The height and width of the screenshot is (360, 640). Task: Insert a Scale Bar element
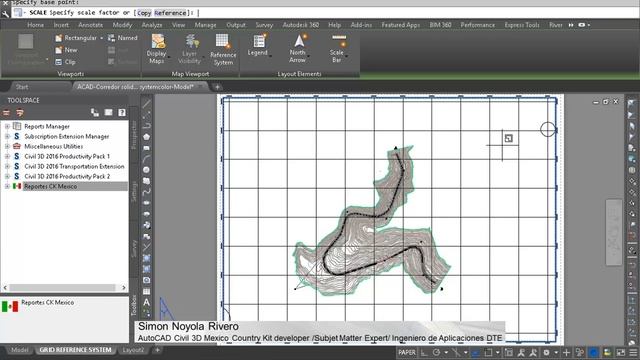[338, 49]
